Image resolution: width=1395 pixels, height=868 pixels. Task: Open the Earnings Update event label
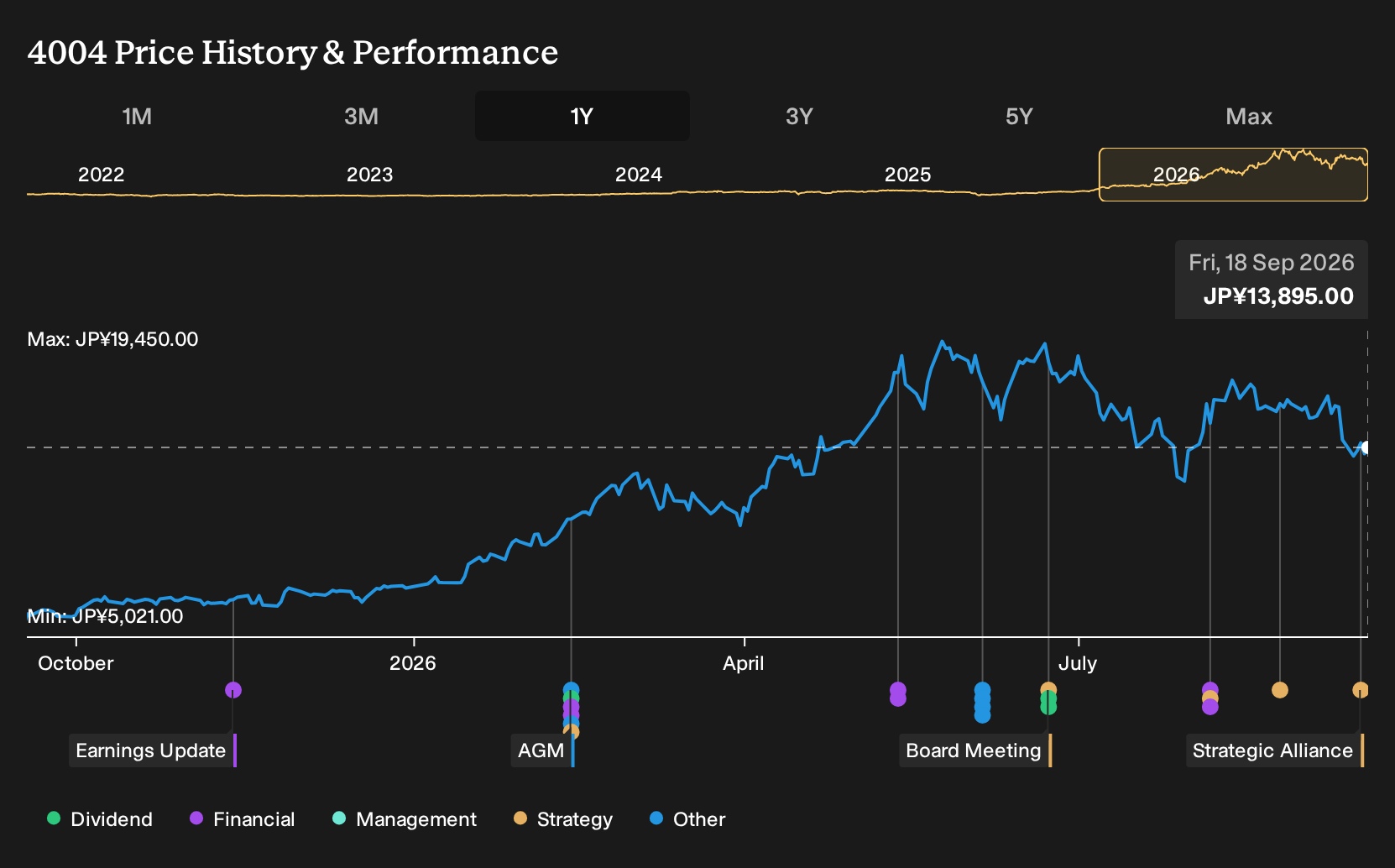tap(152, 750)
